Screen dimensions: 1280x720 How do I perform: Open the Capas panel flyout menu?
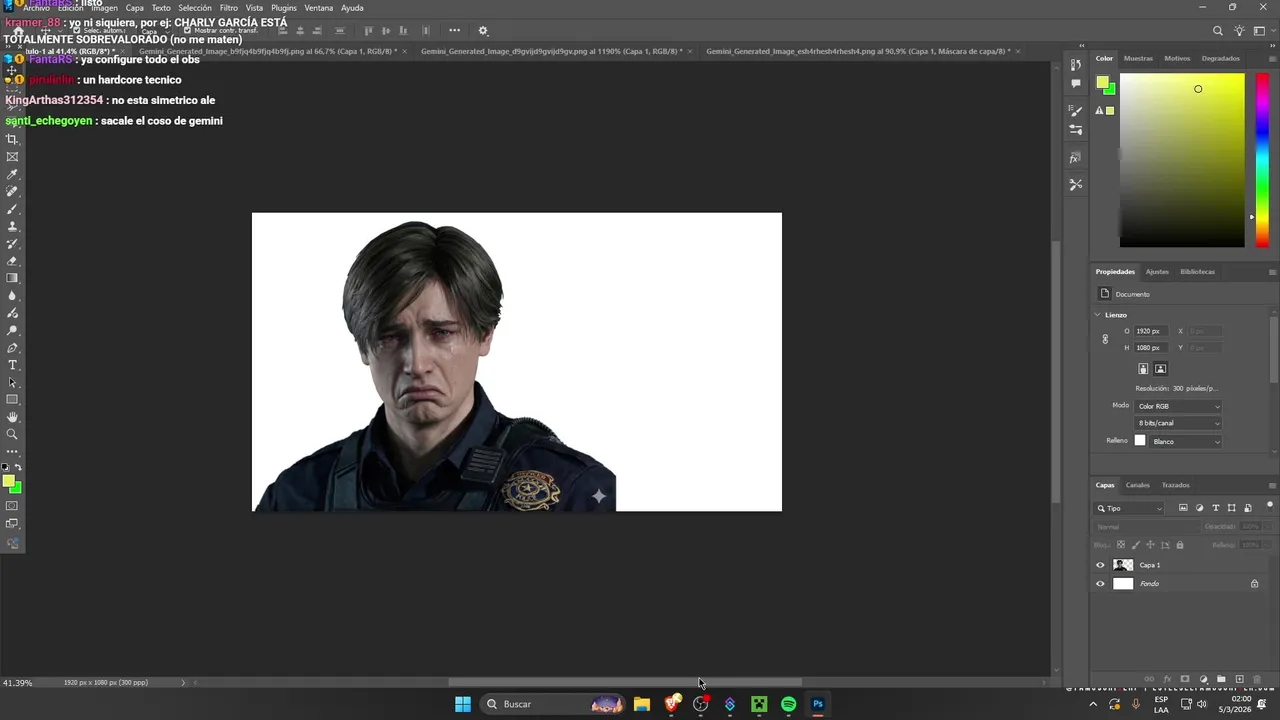pyautogui.click(x=1272, y=485)
